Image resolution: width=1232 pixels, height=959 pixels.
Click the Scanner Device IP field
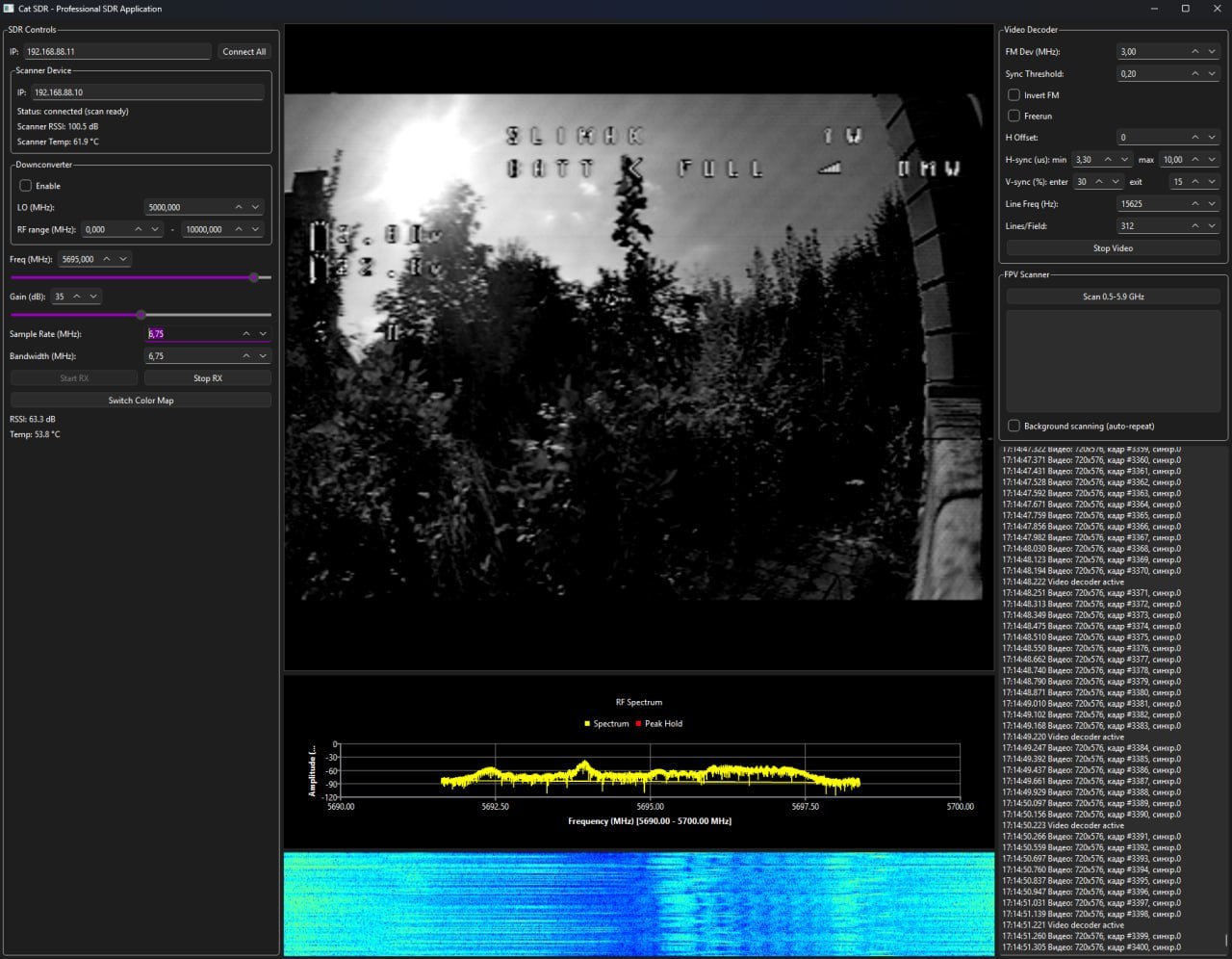click(x=148, y=92)
